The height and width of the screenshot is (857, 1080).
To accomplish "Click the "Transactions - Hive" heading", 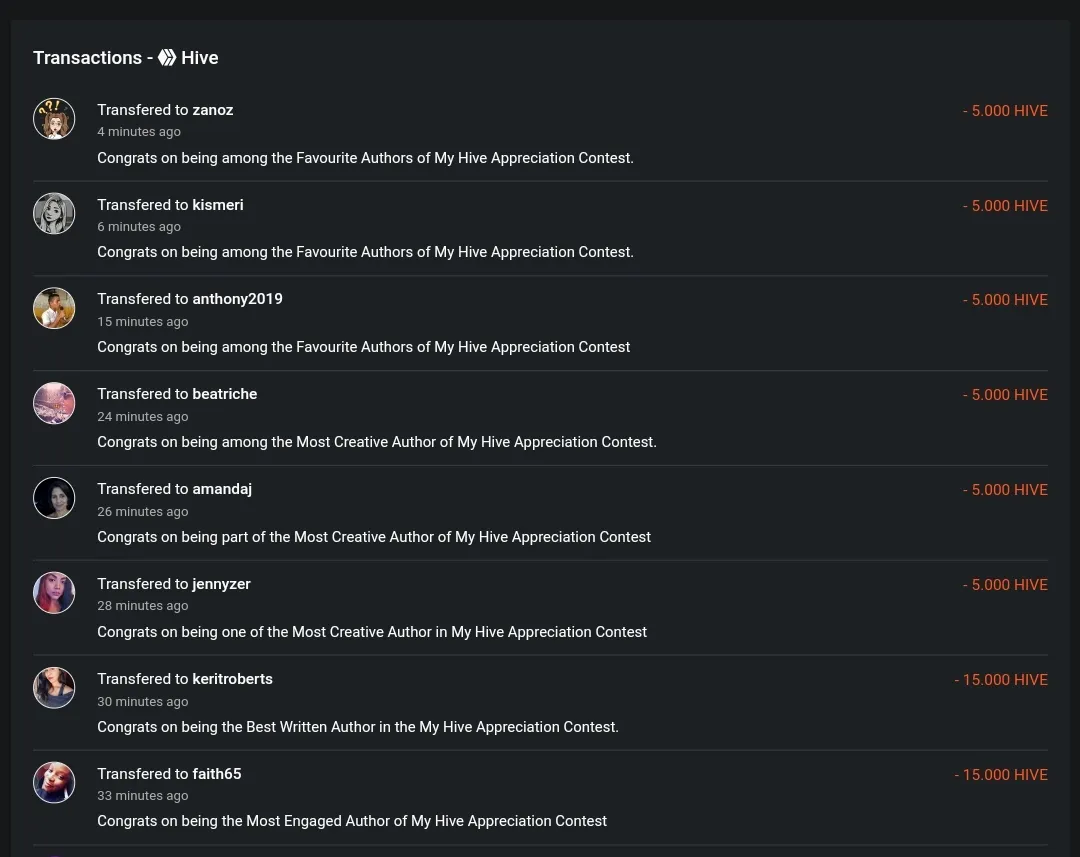I will coord(125,58).
